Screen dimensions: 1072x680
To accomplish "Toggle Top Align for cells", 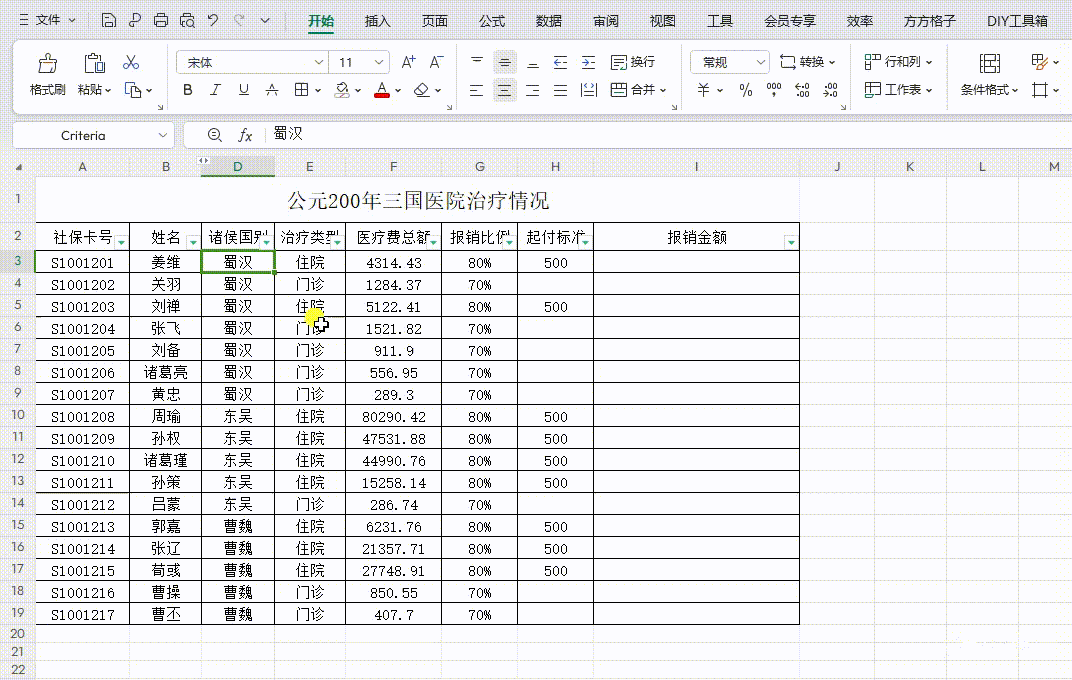I will tap(477, 63).
